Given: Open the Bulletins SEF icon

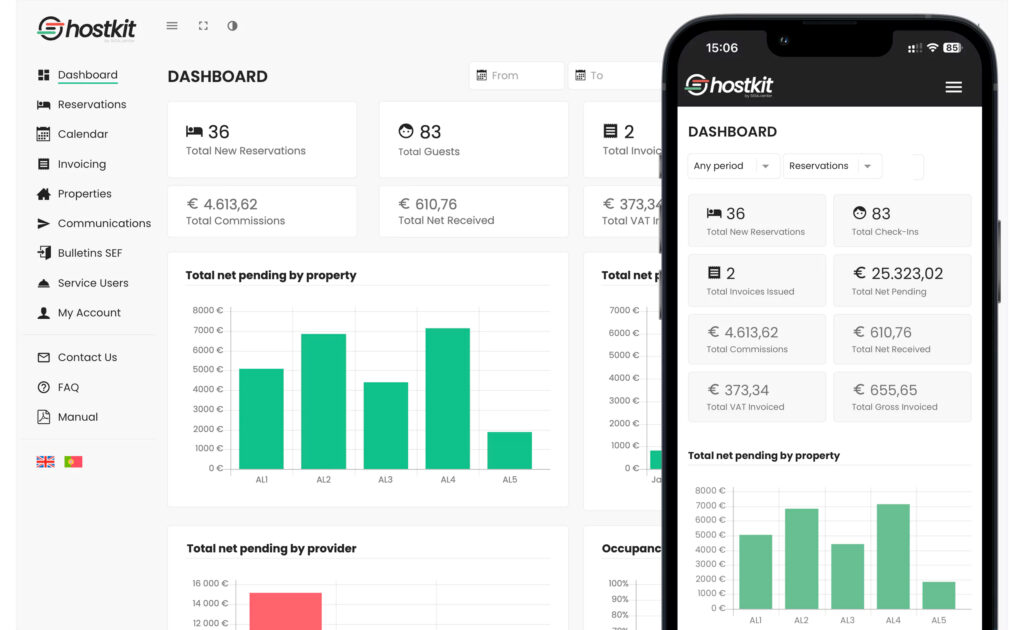Looking at the screenshot, I should coord(43,253).
